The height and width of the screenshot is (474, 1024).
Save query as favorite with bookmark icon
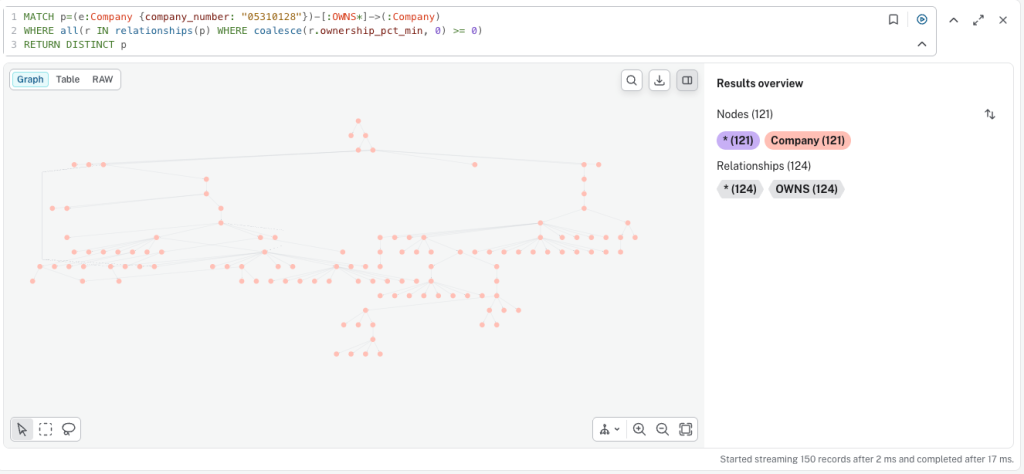point(893,19)
